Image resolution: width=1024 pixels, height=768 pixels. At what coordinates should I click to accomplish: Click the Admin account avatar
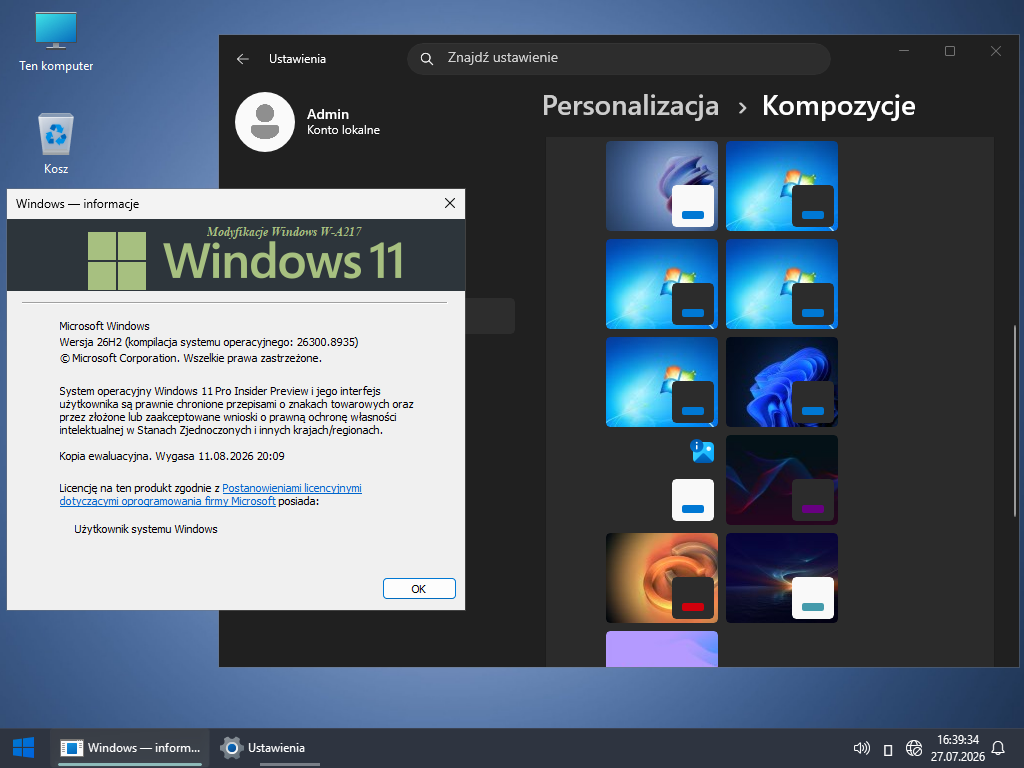click(265, 122)
